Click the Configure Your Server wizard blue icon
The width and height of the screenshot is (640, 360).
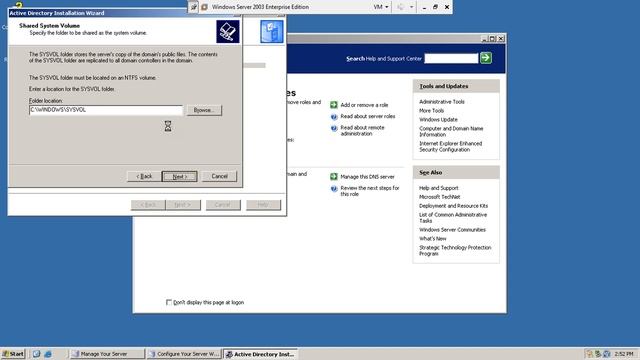tap(271, 31)
